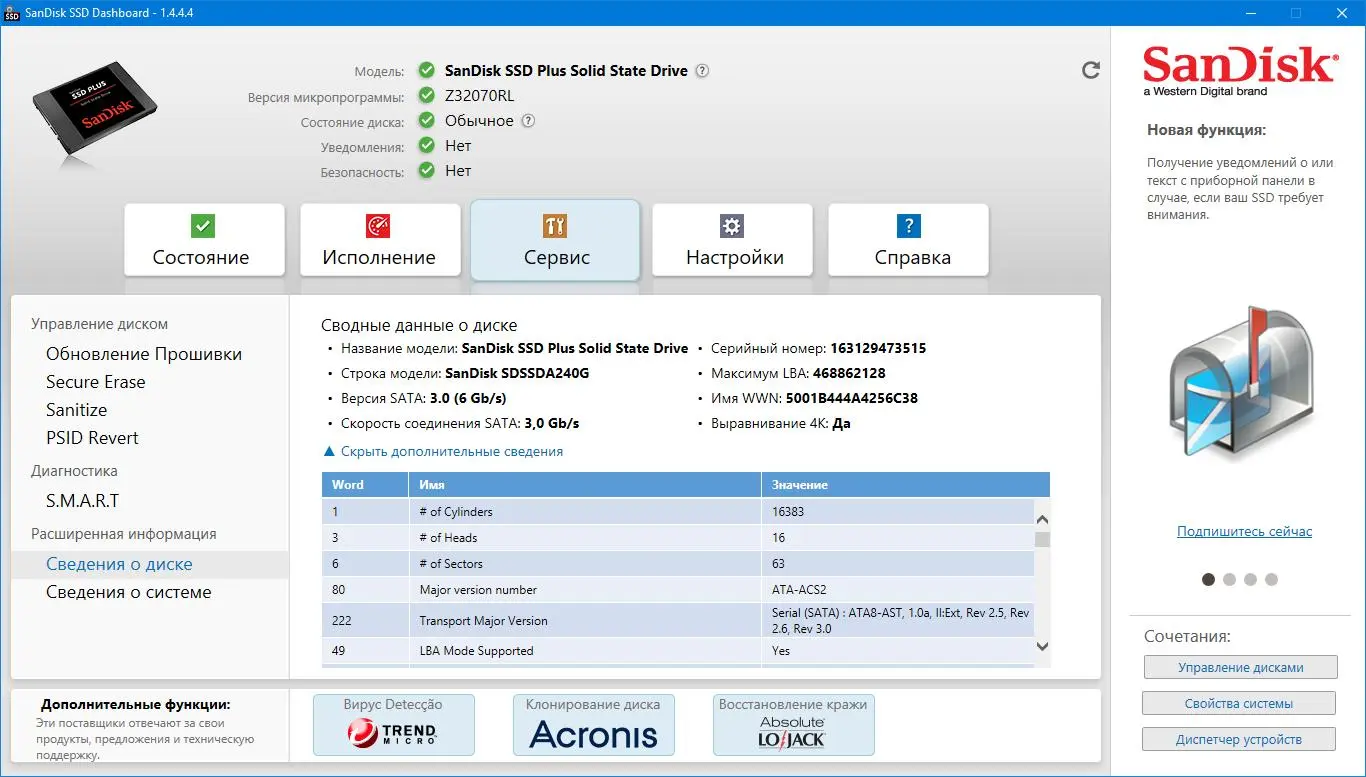Launch Acronis disk cloning
The height and width of the screenshot is (777, 1366).
[x=594, y=725]
